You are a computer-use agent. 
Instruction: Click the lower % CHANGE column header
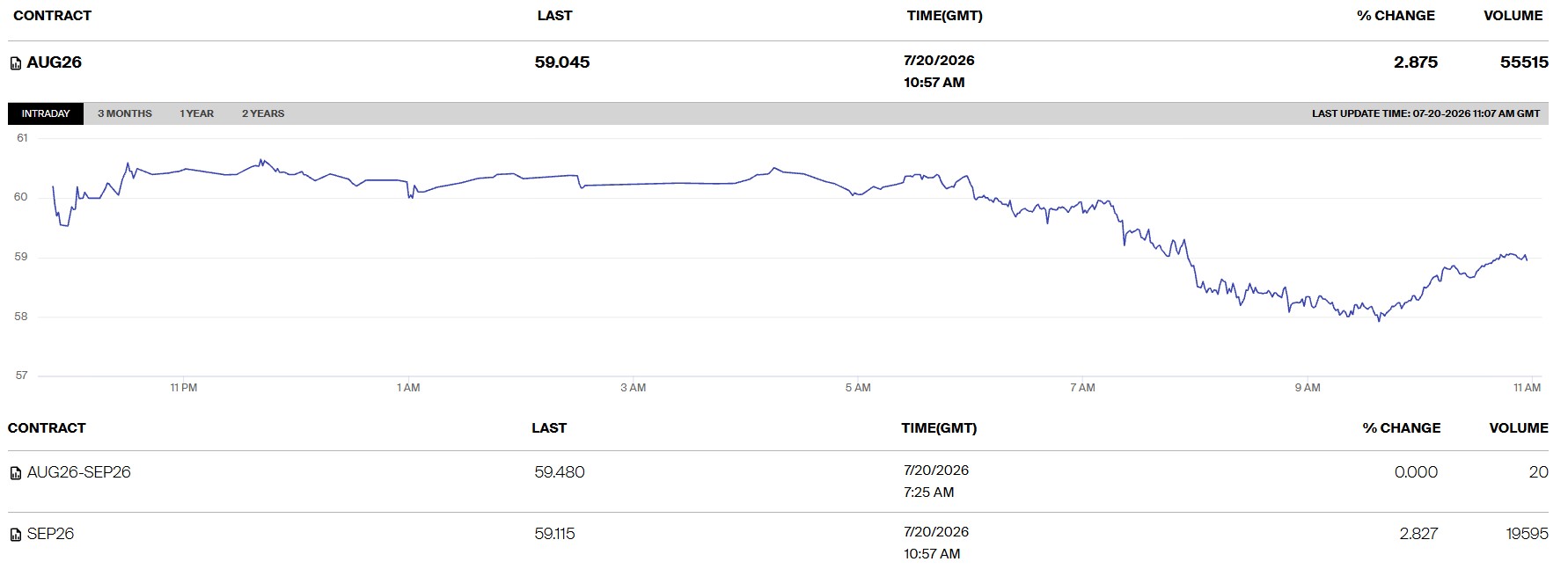click(x=1402, y=428)
